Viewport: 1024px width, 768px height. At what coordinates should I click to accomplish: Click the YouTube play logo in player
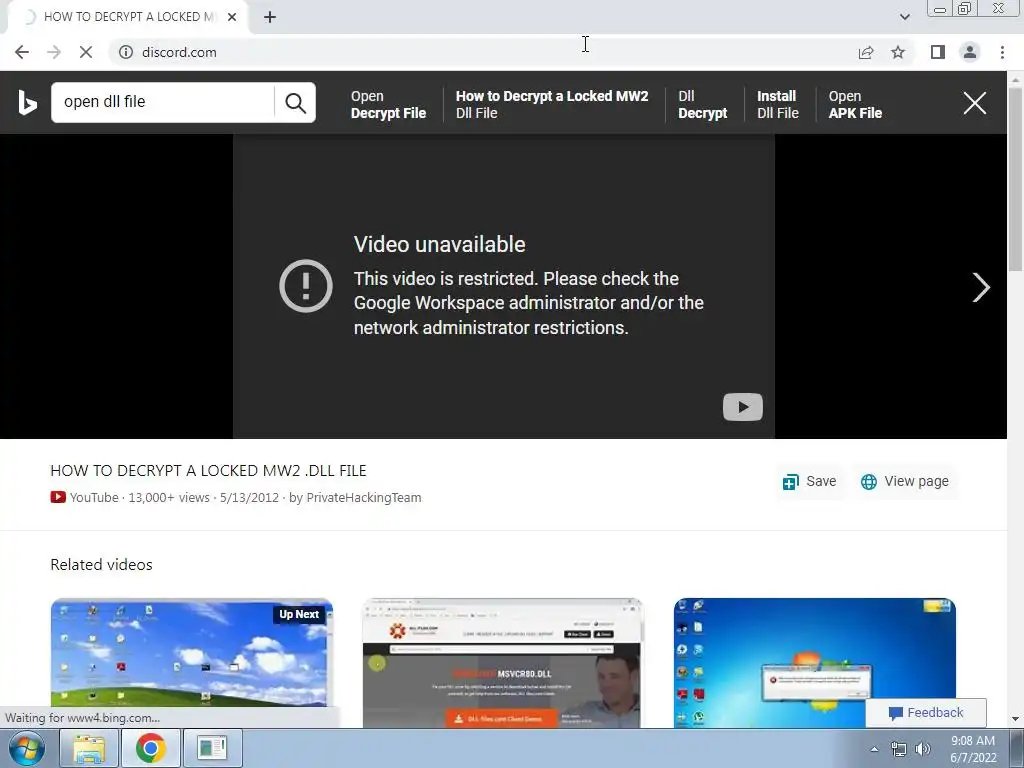tap(743, 407)
